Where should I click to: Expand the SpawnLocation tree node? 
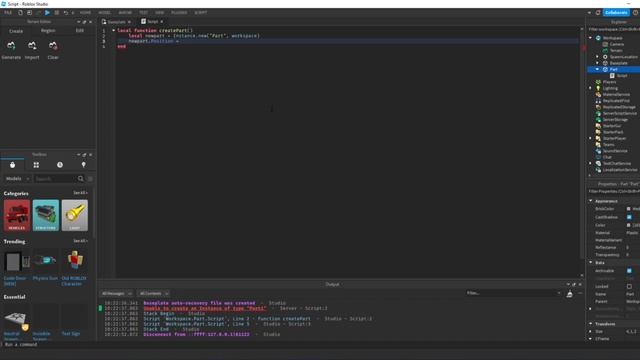(598, 57)
